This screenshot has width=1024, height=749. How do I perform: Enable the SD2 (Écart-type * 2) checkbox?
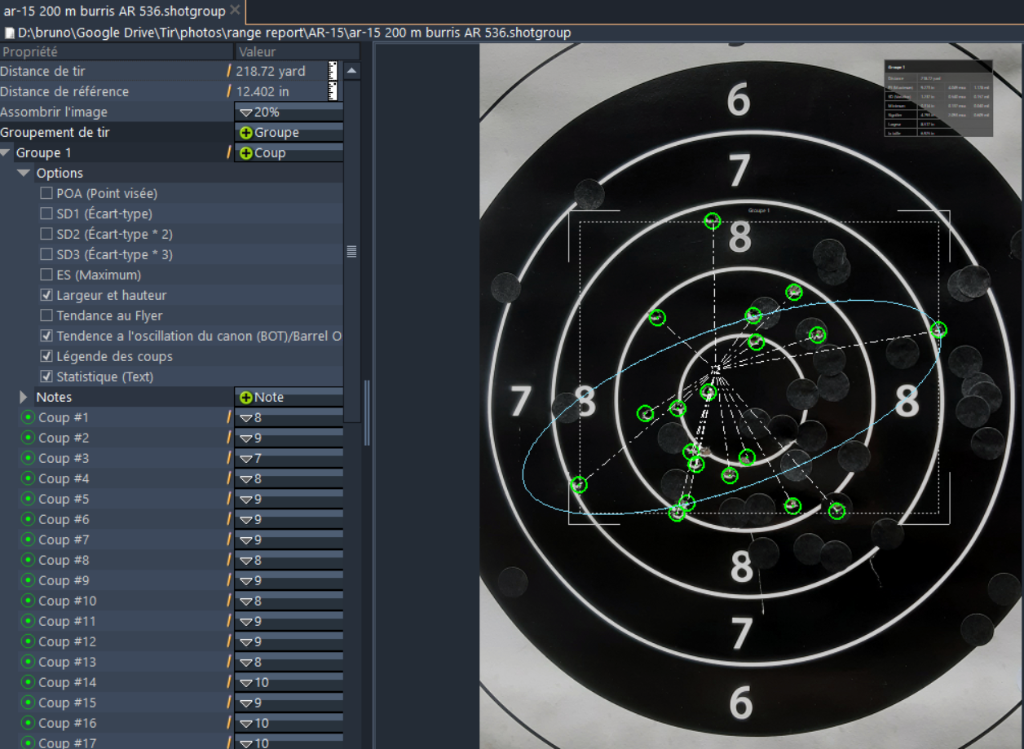pyautogui.click(x=45, y=234)
